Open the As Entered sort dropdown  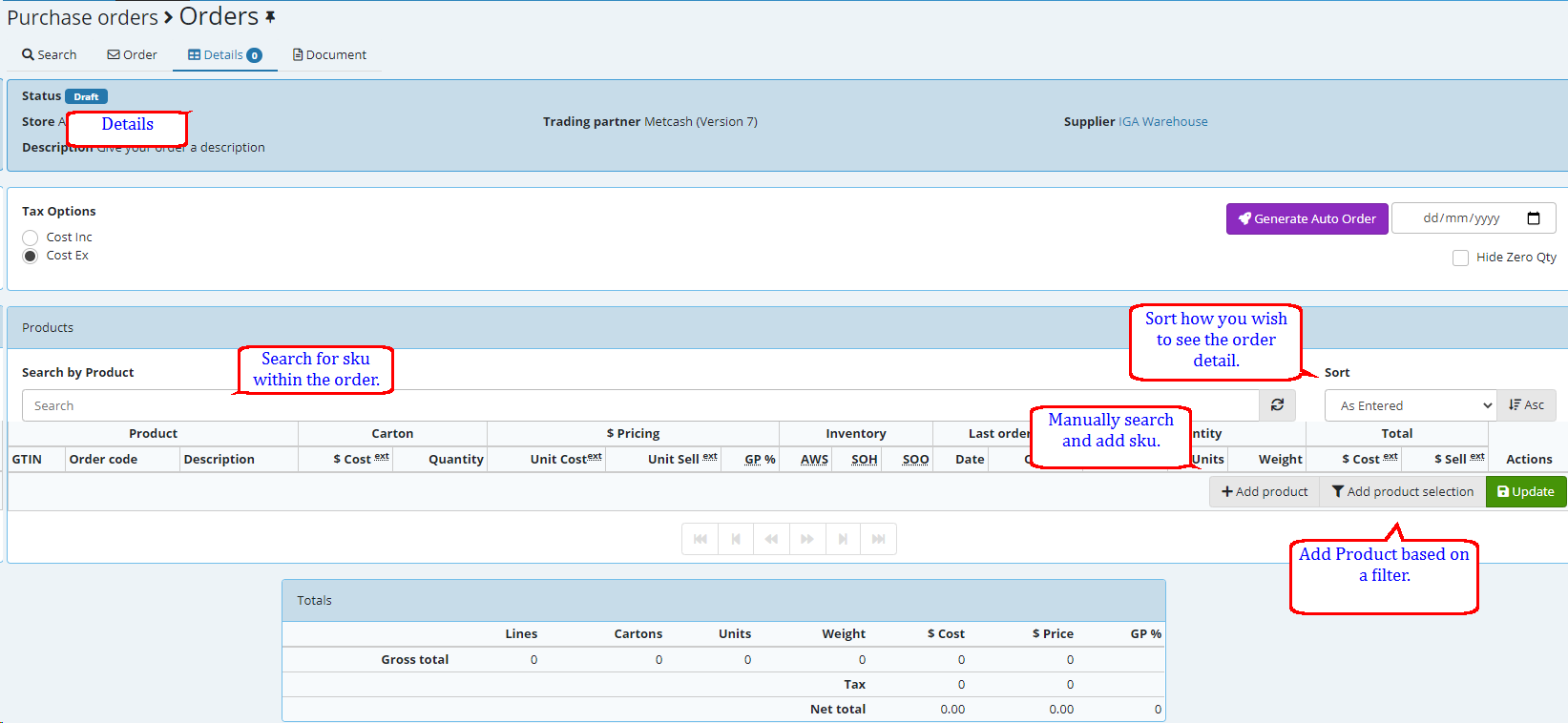1411,405
